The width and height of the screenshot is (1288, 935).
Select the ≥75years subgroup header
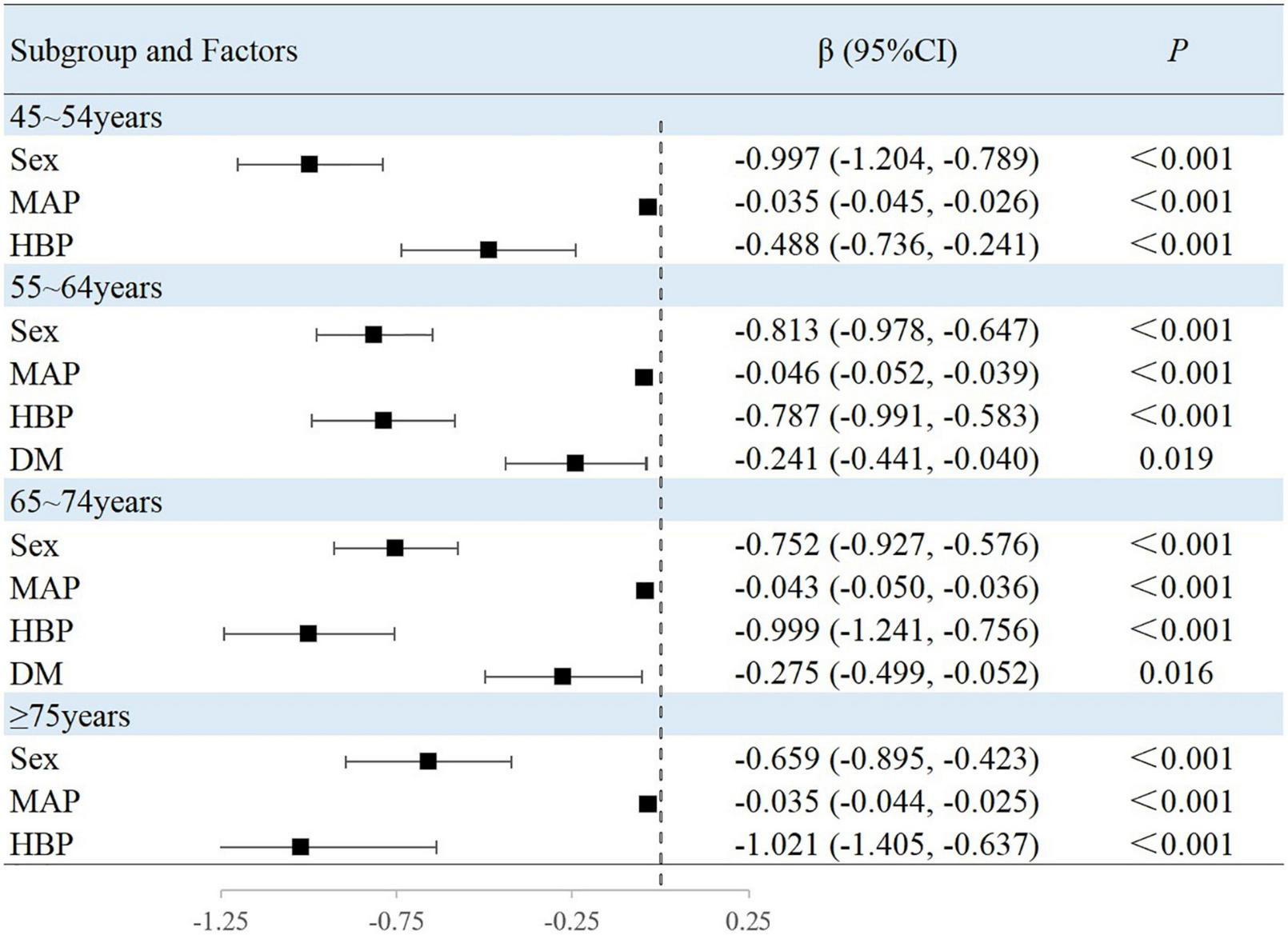70,716
